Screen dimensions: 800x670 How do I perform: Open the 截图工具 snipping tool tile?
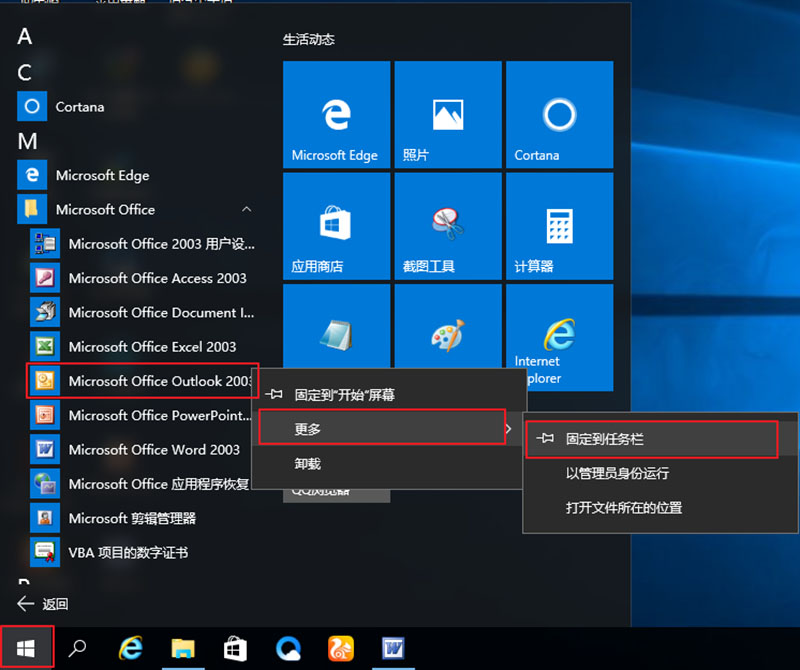448,226
